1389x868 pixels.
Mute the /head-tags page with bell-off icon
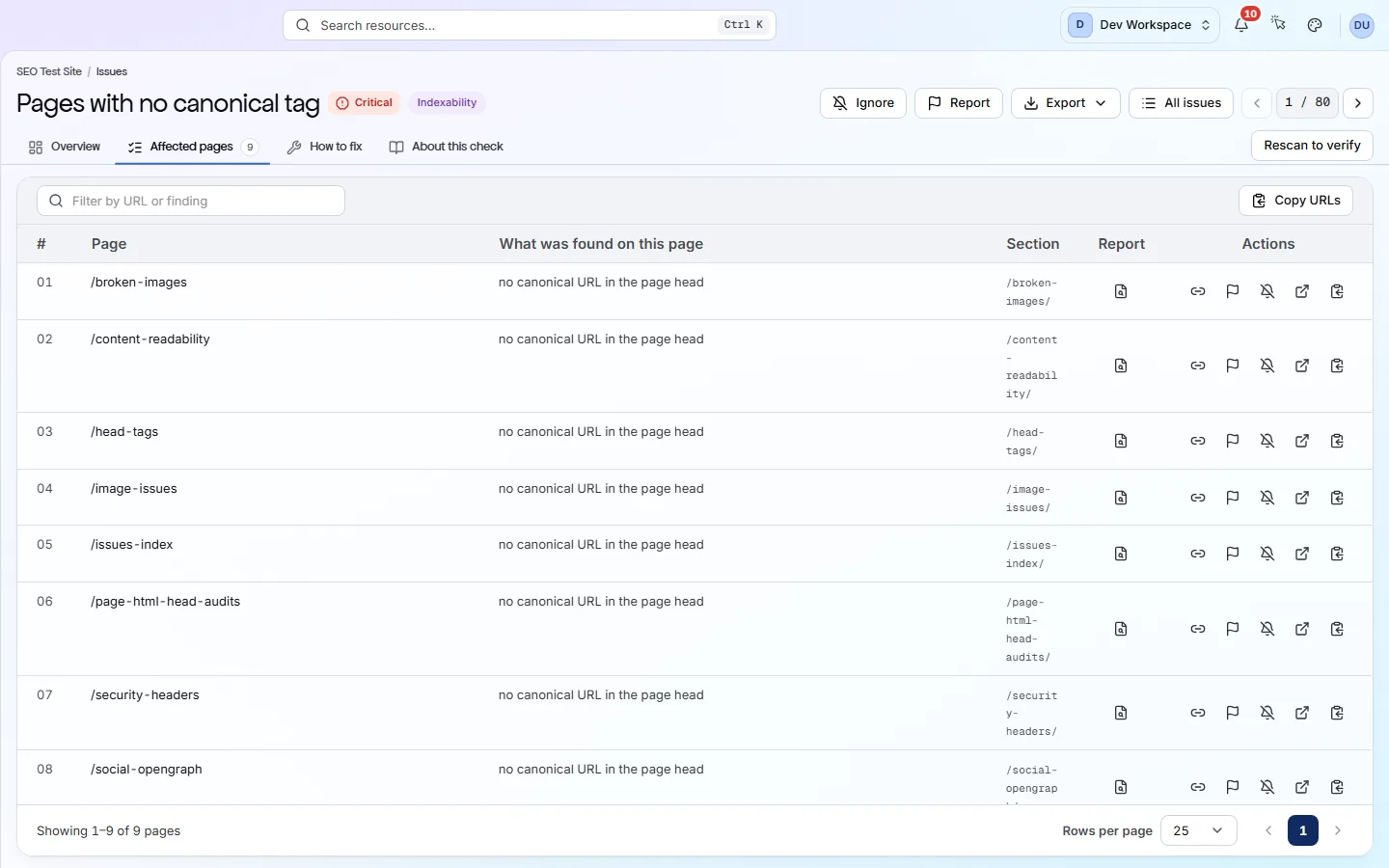pos(1267,441)
